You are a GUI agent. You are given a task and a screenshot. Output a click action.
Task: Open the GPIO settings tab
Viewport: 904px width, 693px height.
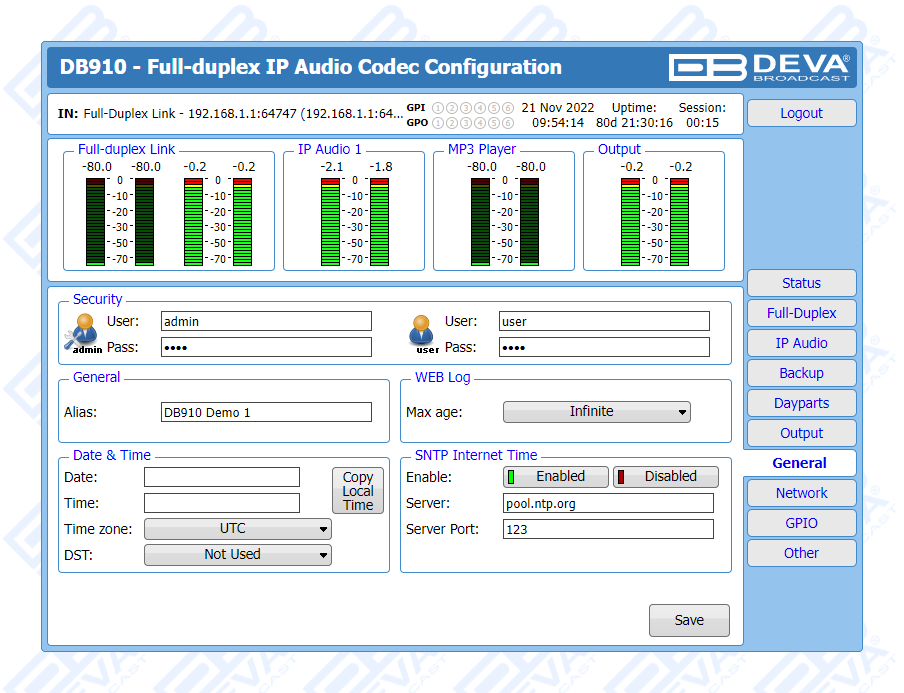(801, 523)
